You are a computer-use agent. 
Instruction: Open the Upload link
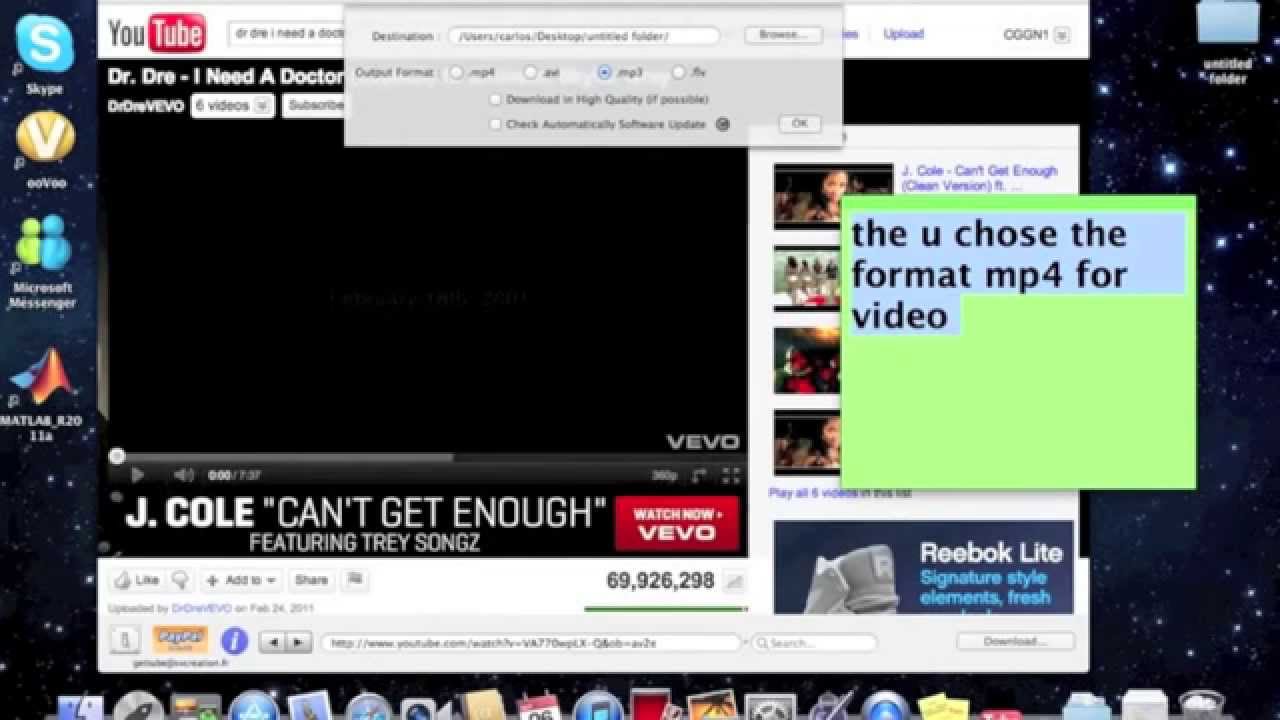tap(903, 34)
